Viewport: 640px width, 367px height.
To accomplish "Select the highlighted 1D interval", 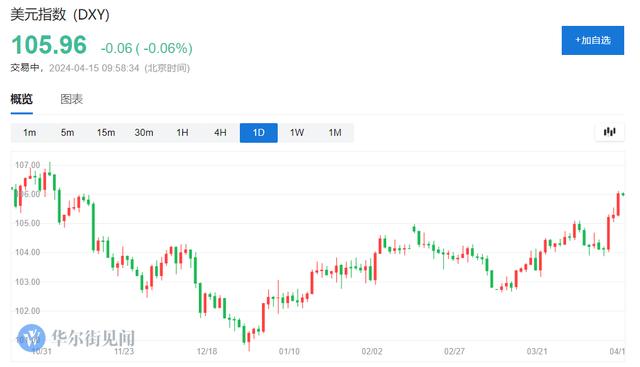I will pyautogui.click(x=259, y=133).
